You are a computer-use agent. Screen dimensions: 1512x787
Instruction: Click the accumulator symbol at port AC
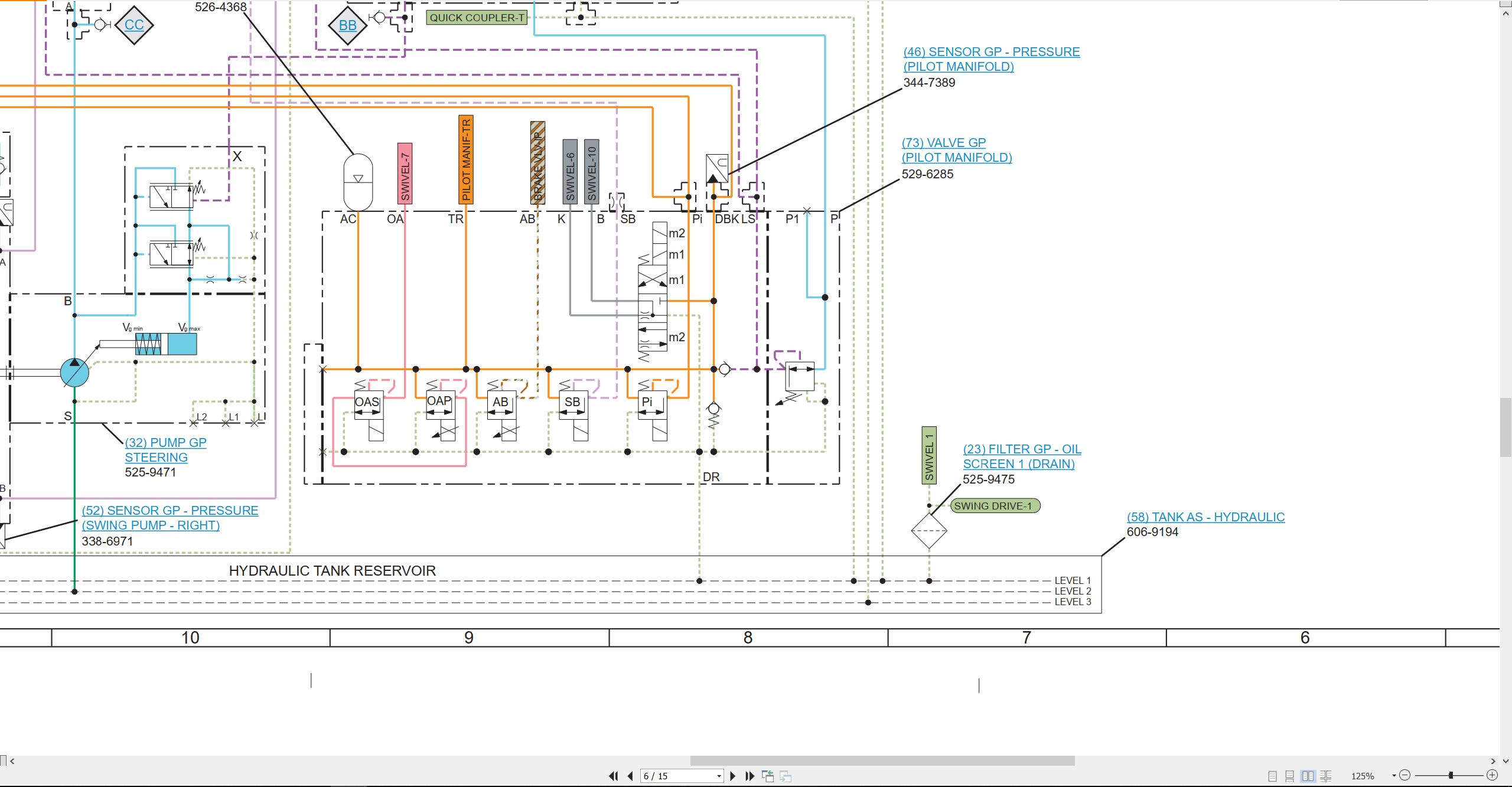[358, 182]
